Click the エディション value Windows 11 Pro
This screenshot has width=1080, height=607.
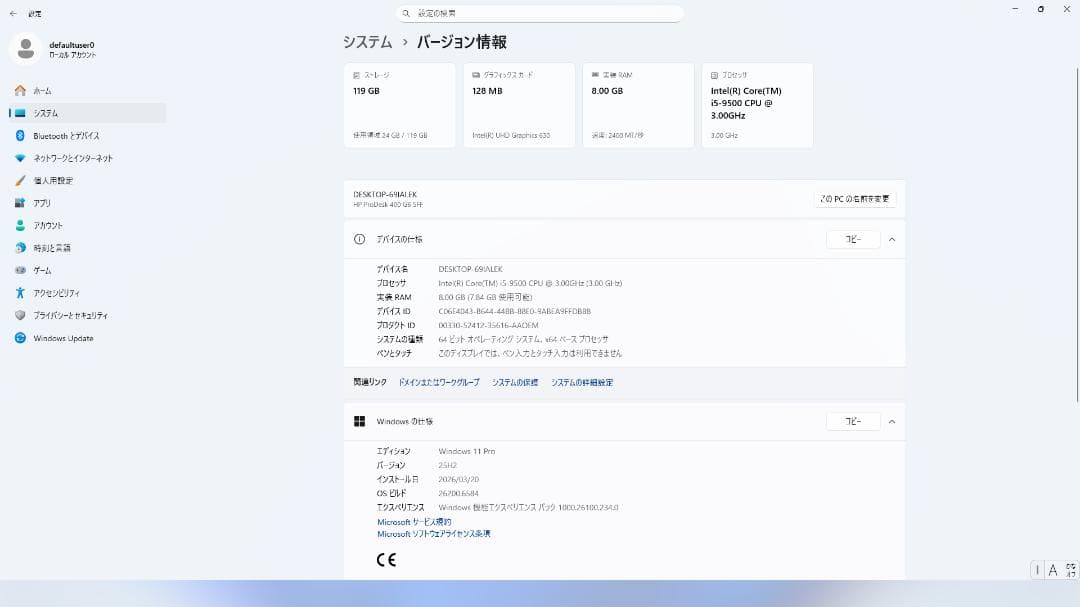click(466, 451)
